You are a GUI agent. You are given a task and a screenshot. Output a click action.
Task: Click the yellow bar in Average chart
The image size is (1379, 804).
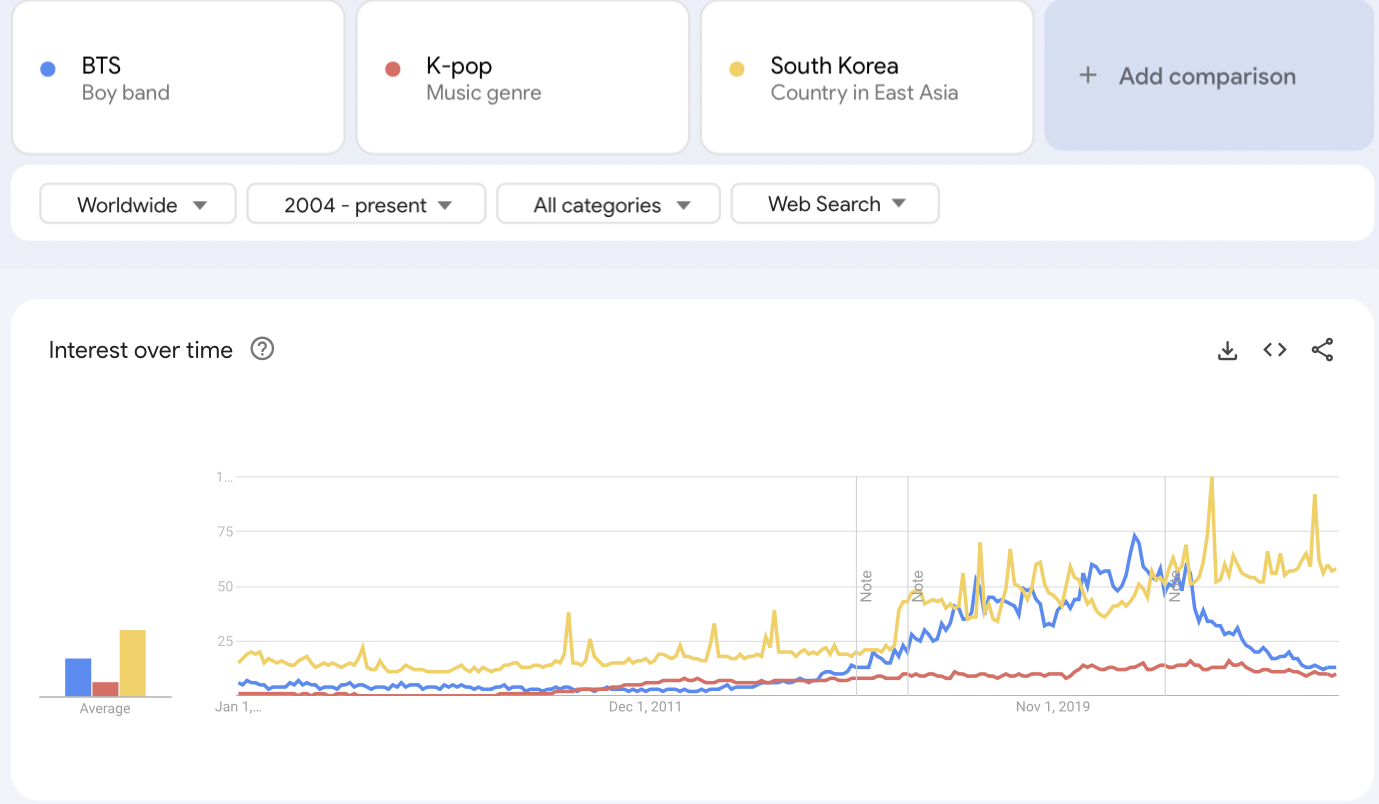click(132, 663)
